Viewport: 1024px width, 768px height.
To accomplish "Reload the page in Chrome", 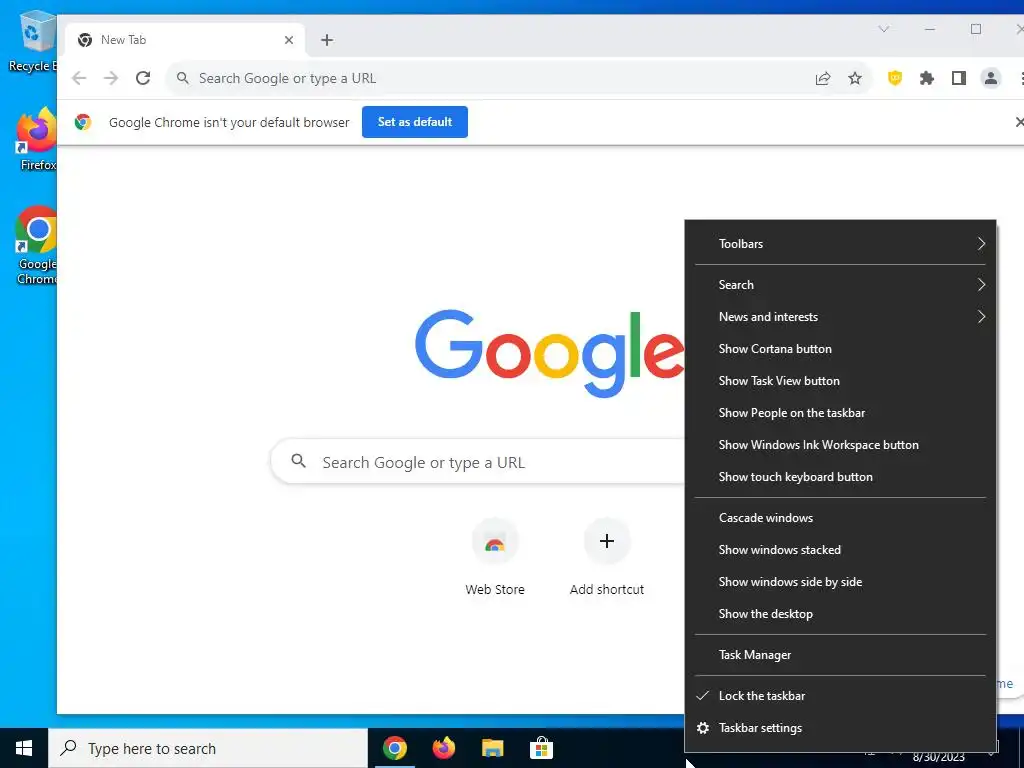I will 143,78.
